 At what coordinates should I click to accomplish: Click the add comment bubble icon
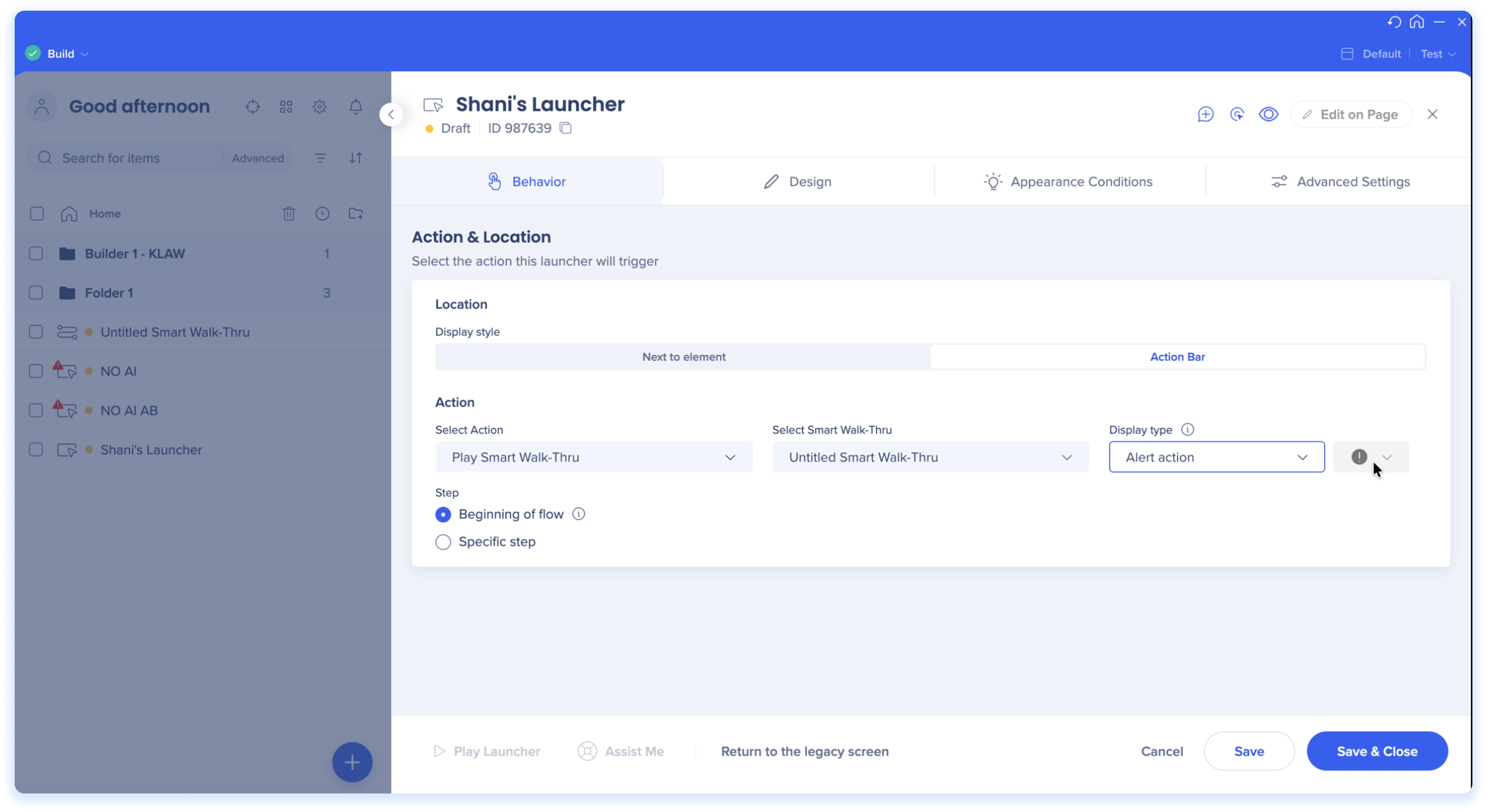click(x=1205, y=114)
